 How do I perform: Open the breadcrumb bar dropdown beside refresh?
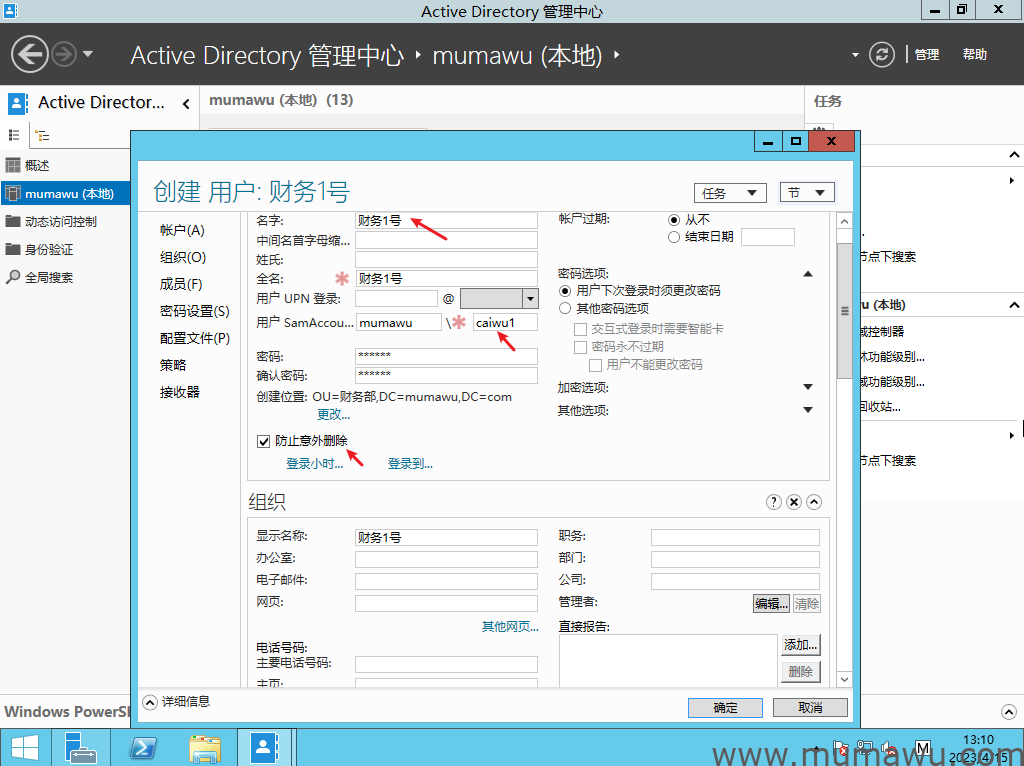coord(855,55)
